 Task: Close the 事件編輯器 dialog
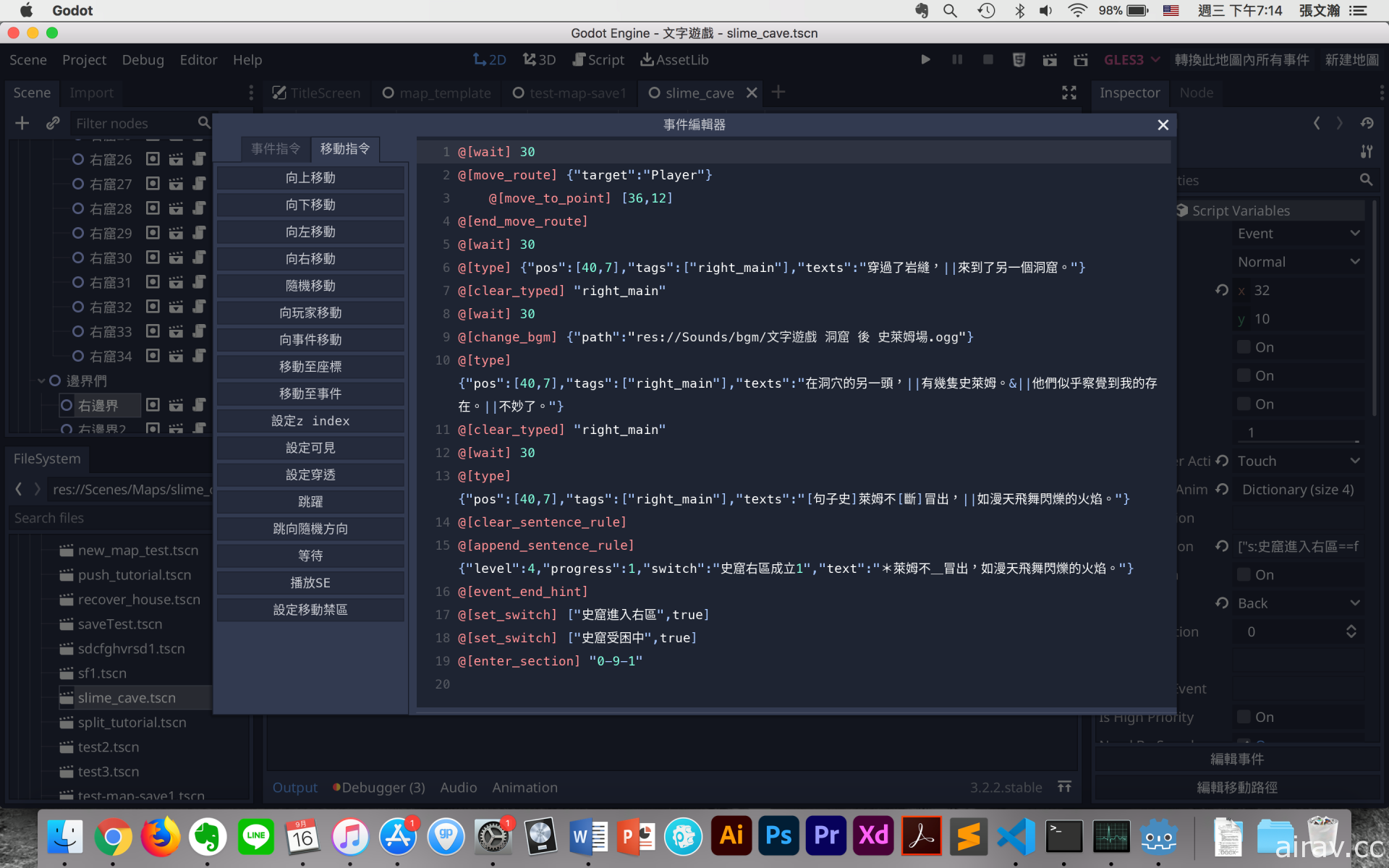(1163, 124)
